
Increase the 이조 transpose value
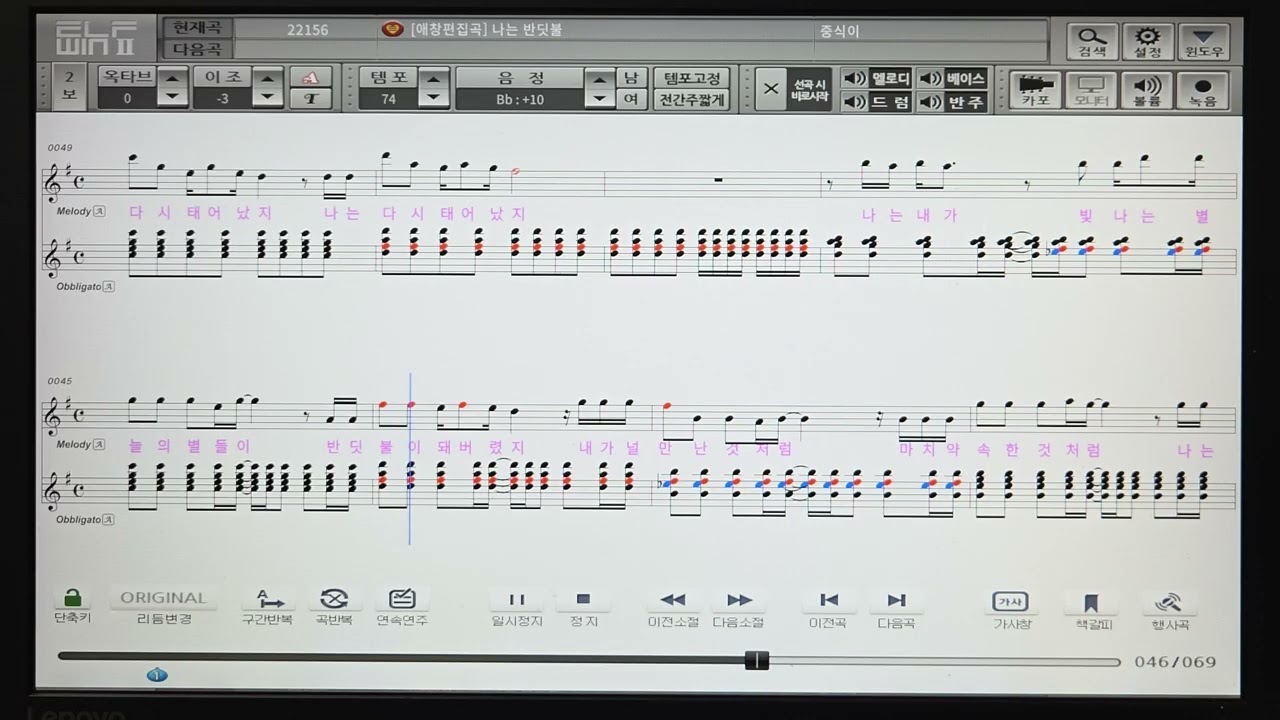click(268, 77)
